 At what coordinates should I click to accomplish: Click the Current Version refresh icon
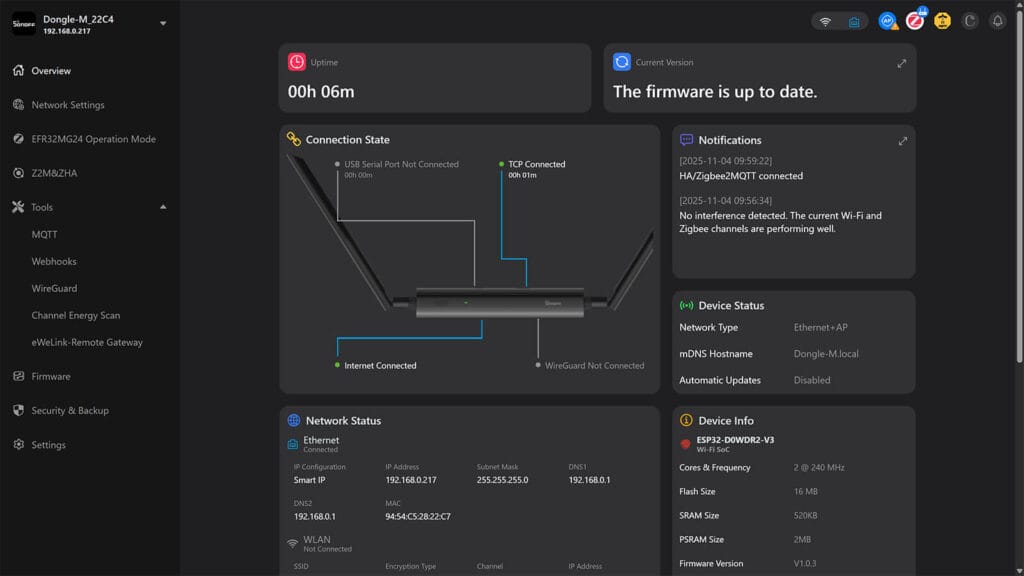[622, 62]
